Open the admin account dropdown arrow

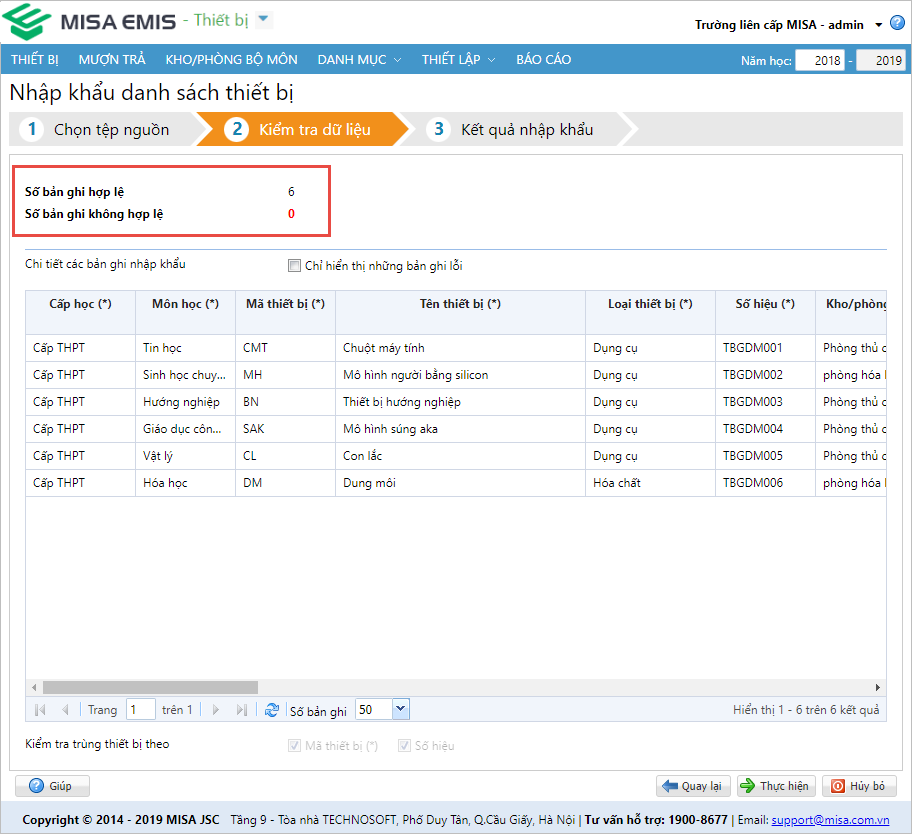[x=878, y=25]
